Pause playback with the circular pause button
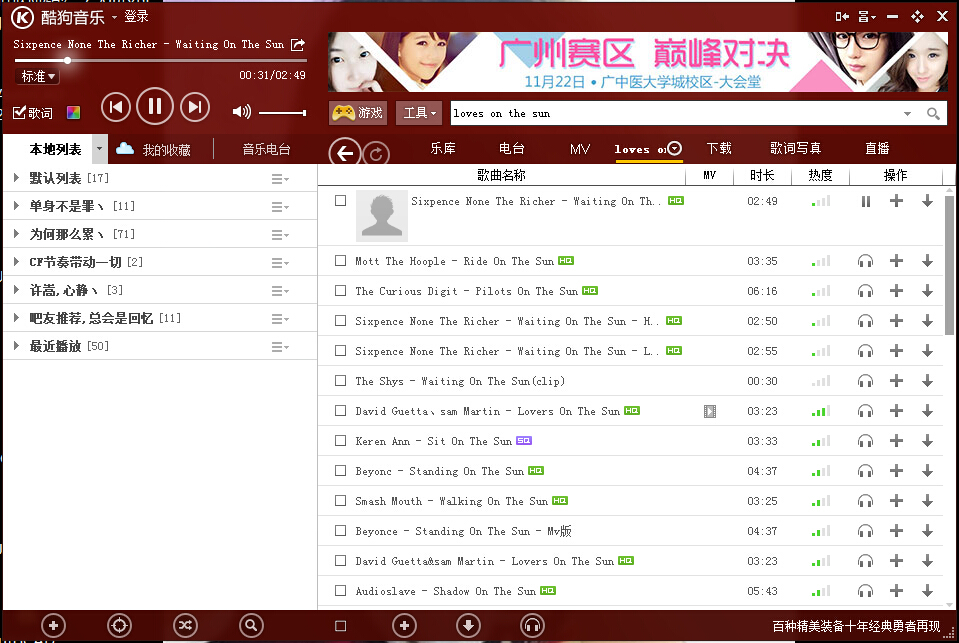Screen dimensions: 959x643 click(x=155, y=106)
